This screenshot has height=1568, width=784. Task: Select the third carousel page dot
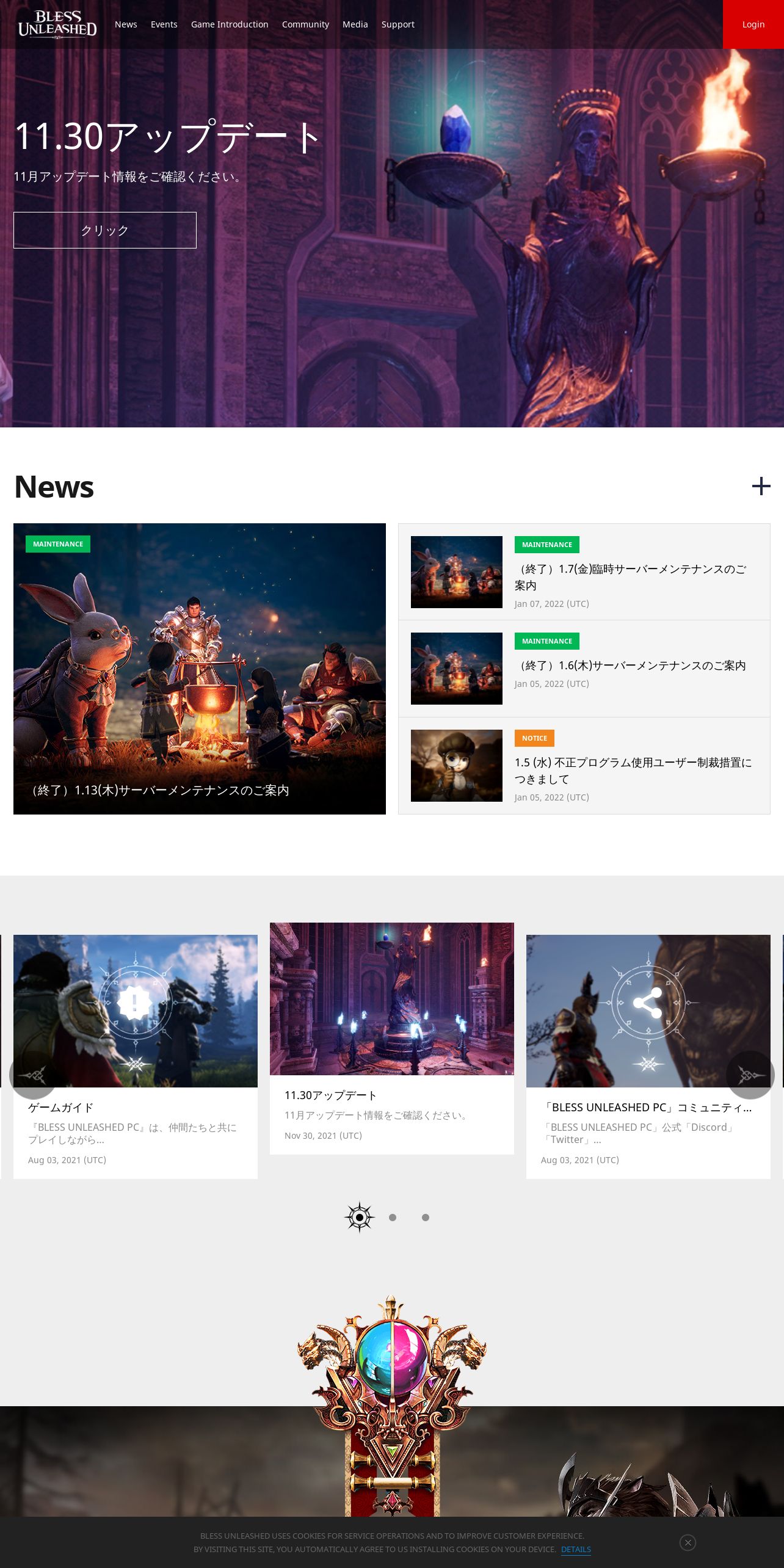coord(426,1218)
